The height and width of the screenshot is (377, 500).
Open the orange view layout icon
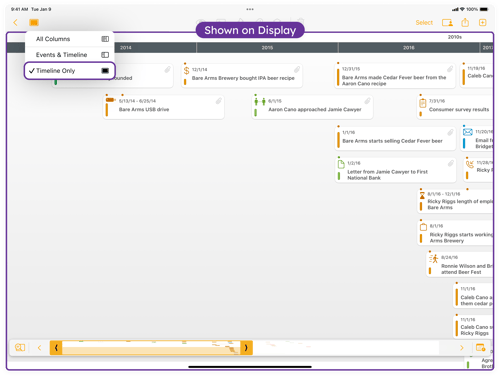click(34, 22)
